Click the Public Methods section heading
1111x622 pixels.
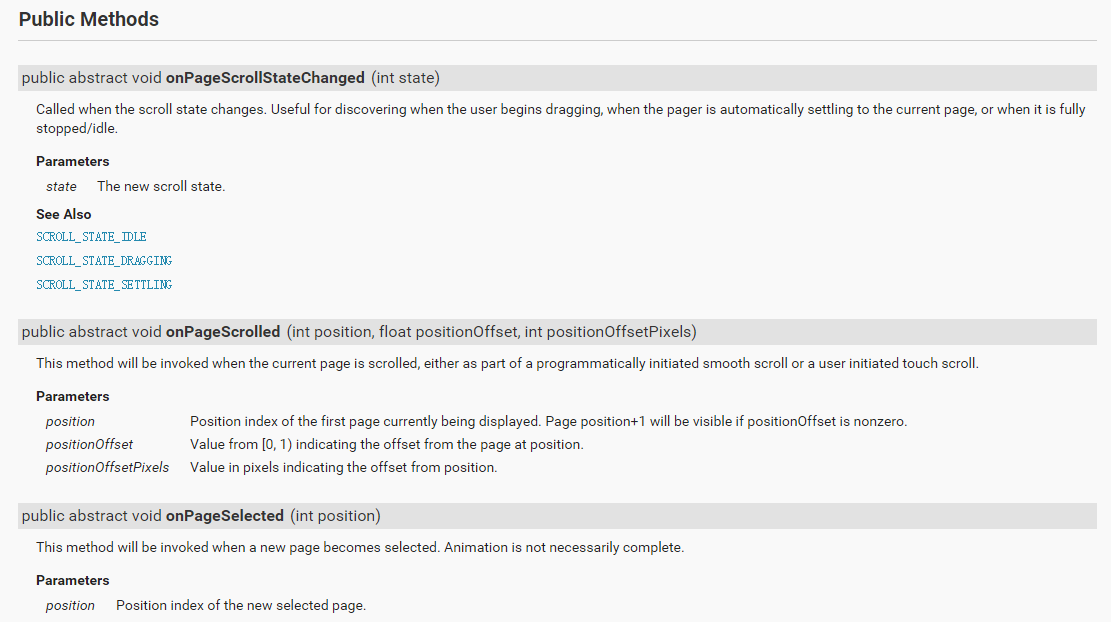(89, 19)
